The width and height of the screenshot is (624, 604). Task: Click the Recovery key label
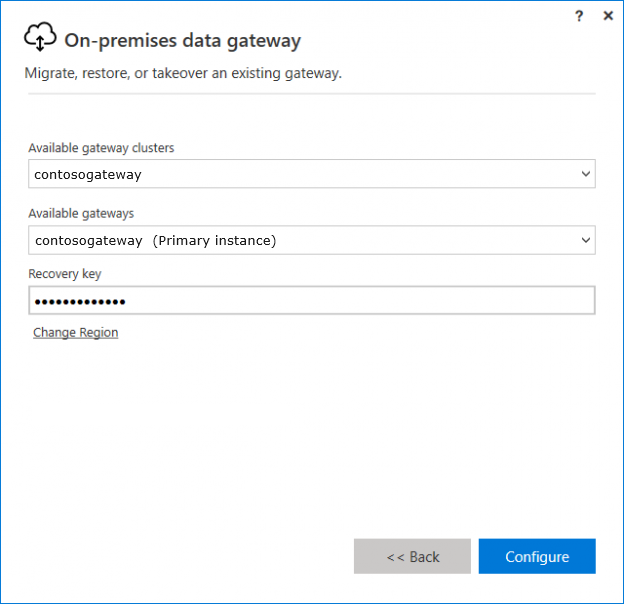tap(65, 274)
